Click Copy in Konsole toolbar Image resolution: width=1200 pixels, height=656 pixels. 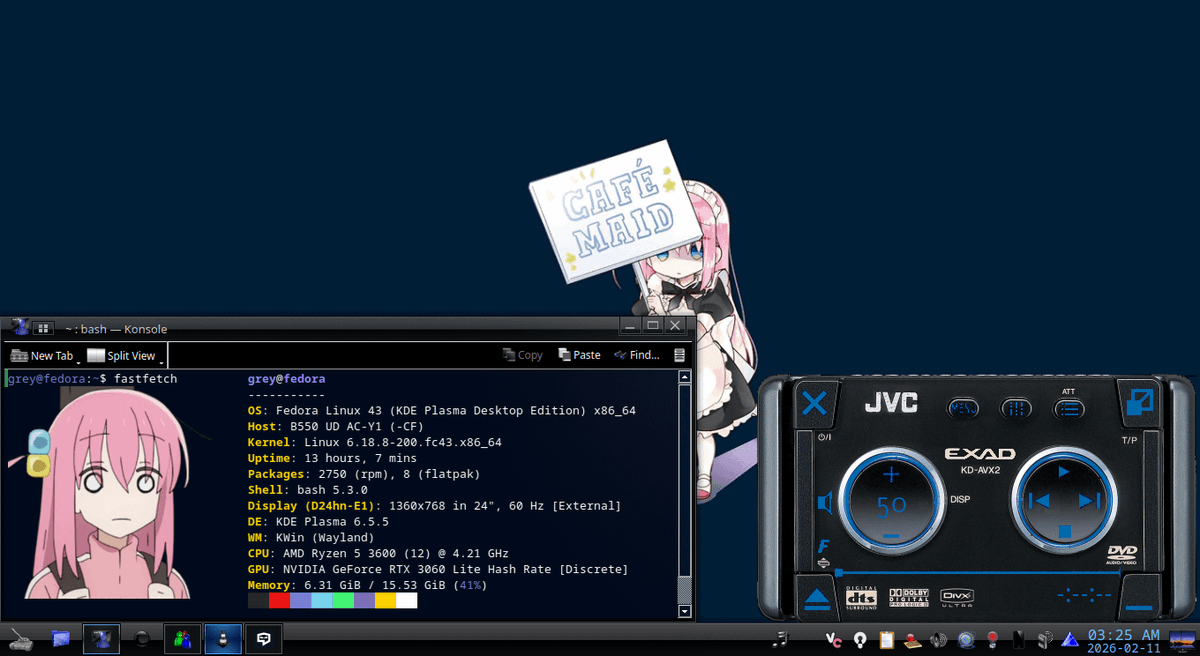coord(522,355)
